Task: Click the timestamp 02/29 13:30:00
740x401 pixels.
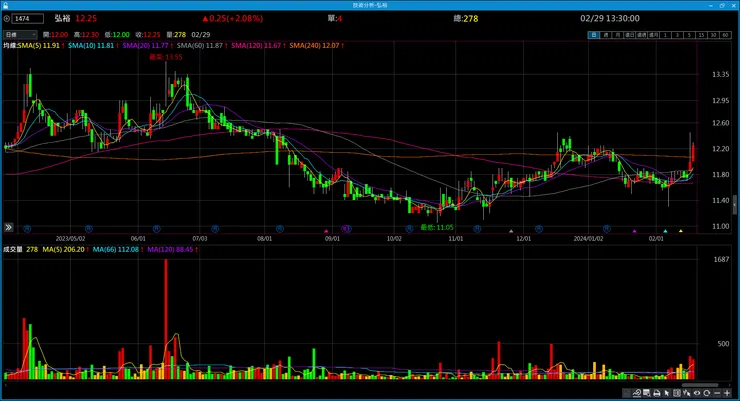Action: pos(610,18)
